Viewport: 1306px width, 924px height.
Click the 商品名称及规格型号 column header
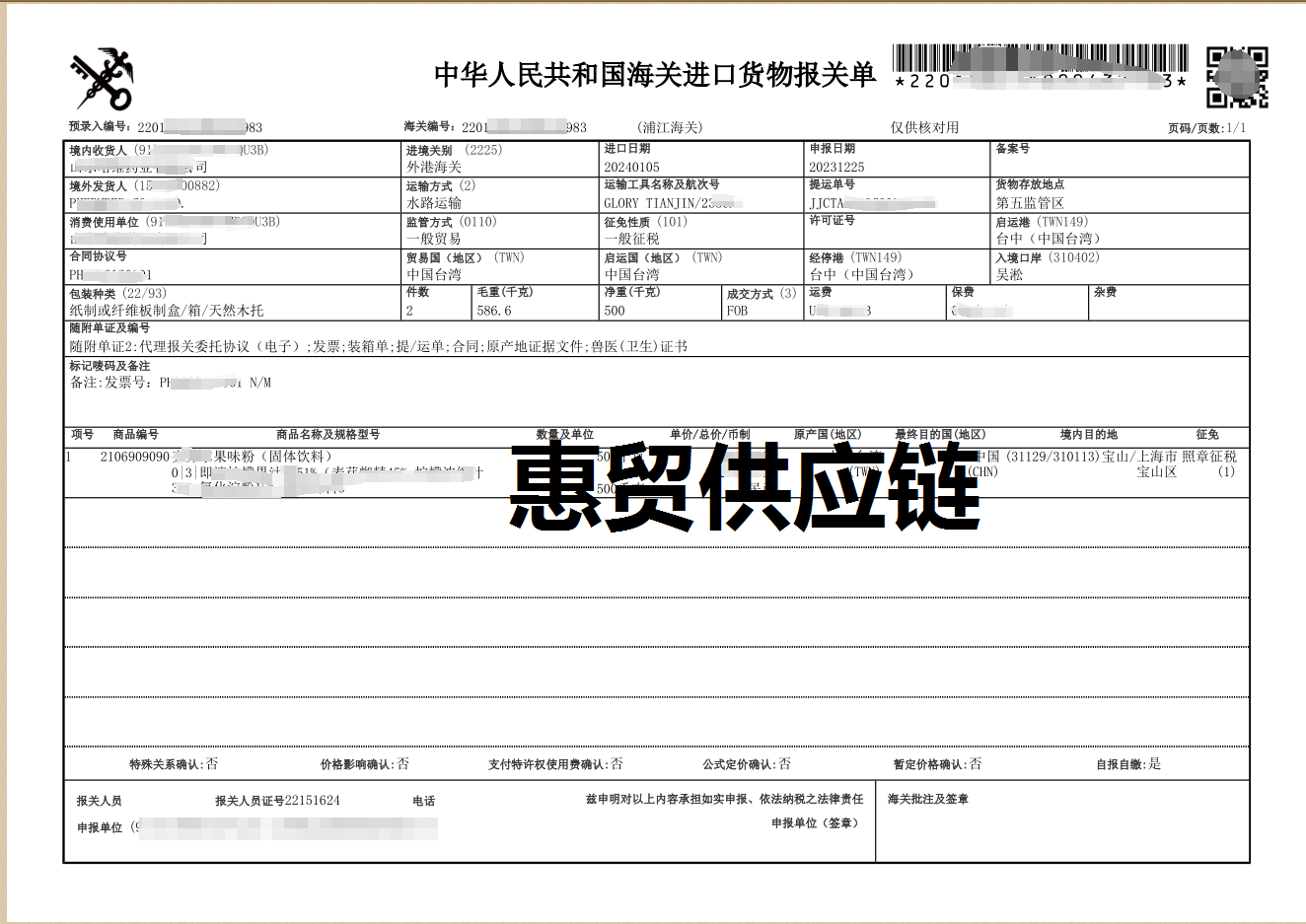[327, 434]
